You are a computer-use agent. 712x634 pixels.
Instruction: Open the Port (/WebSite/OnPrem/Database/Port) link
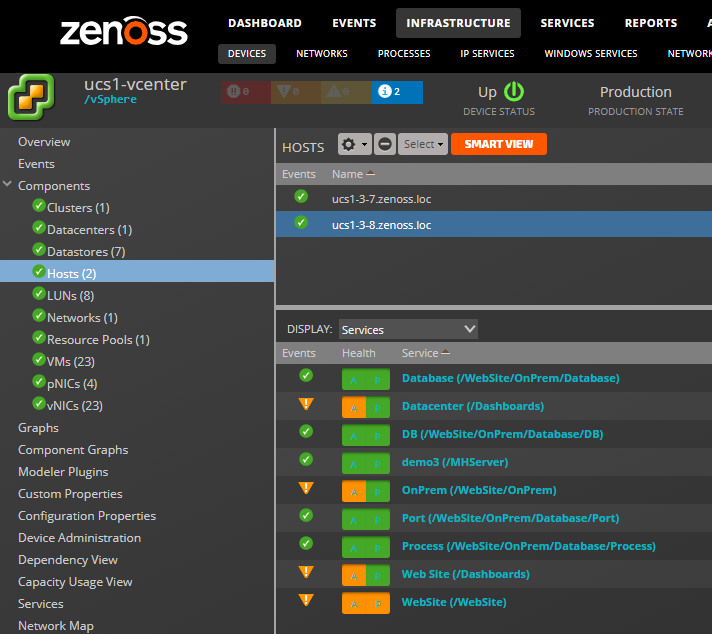click(510, 518)
